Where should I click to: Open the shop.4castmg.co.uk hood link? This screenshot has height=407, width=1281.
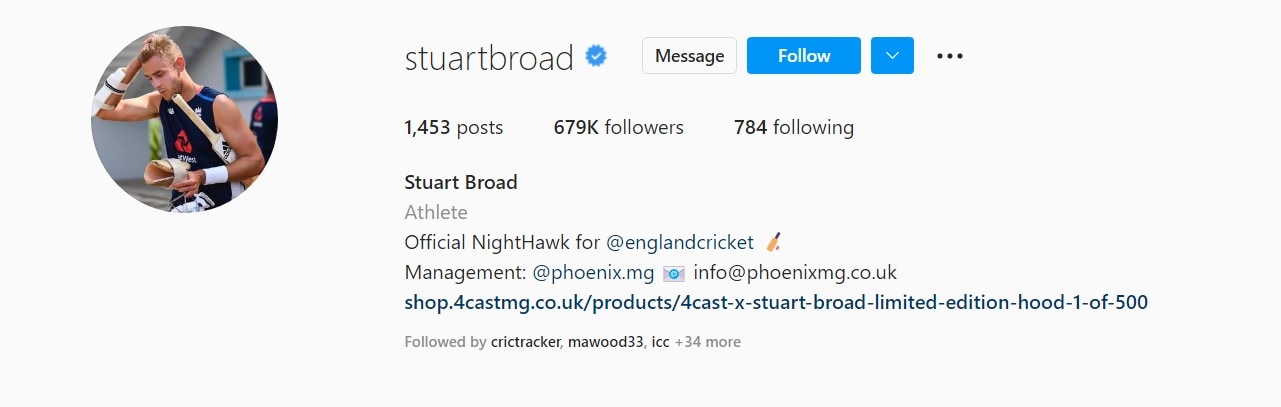[776, 302]
